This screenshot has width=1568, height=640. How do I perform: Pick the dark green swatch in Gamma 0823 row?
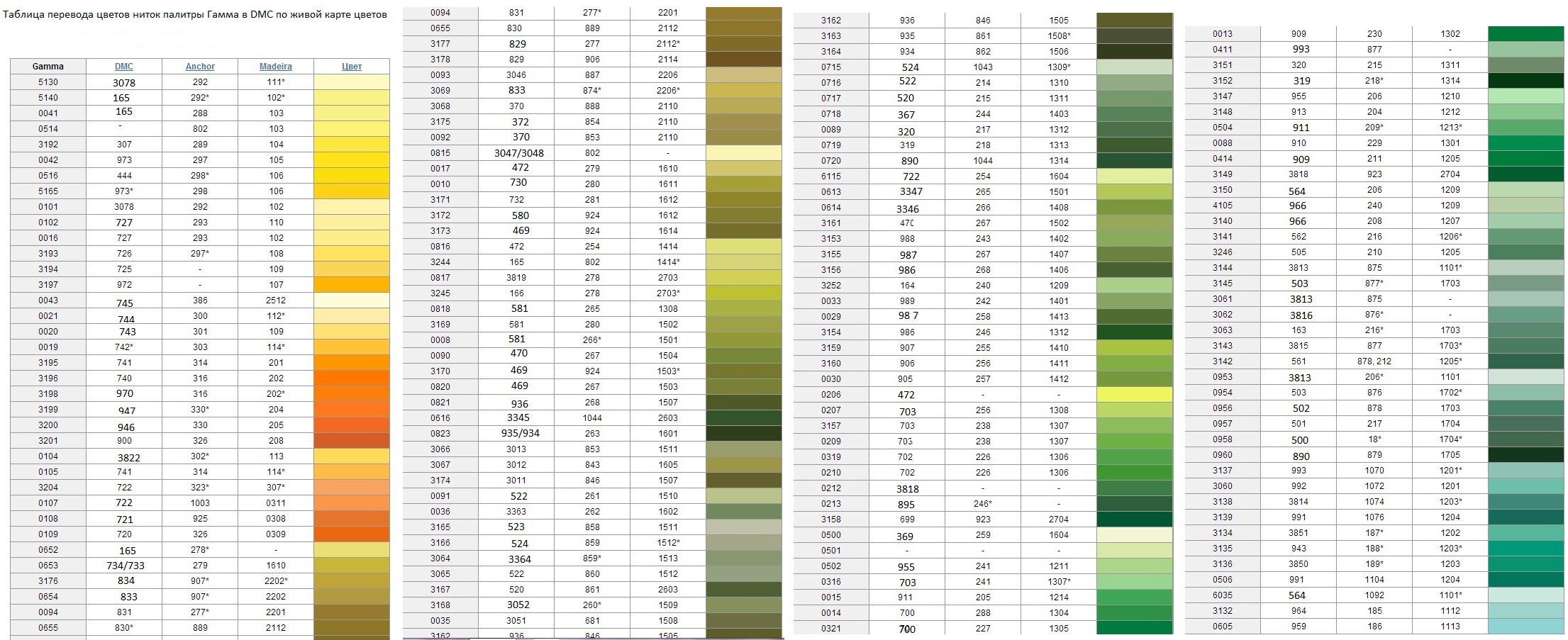(744, 434)
